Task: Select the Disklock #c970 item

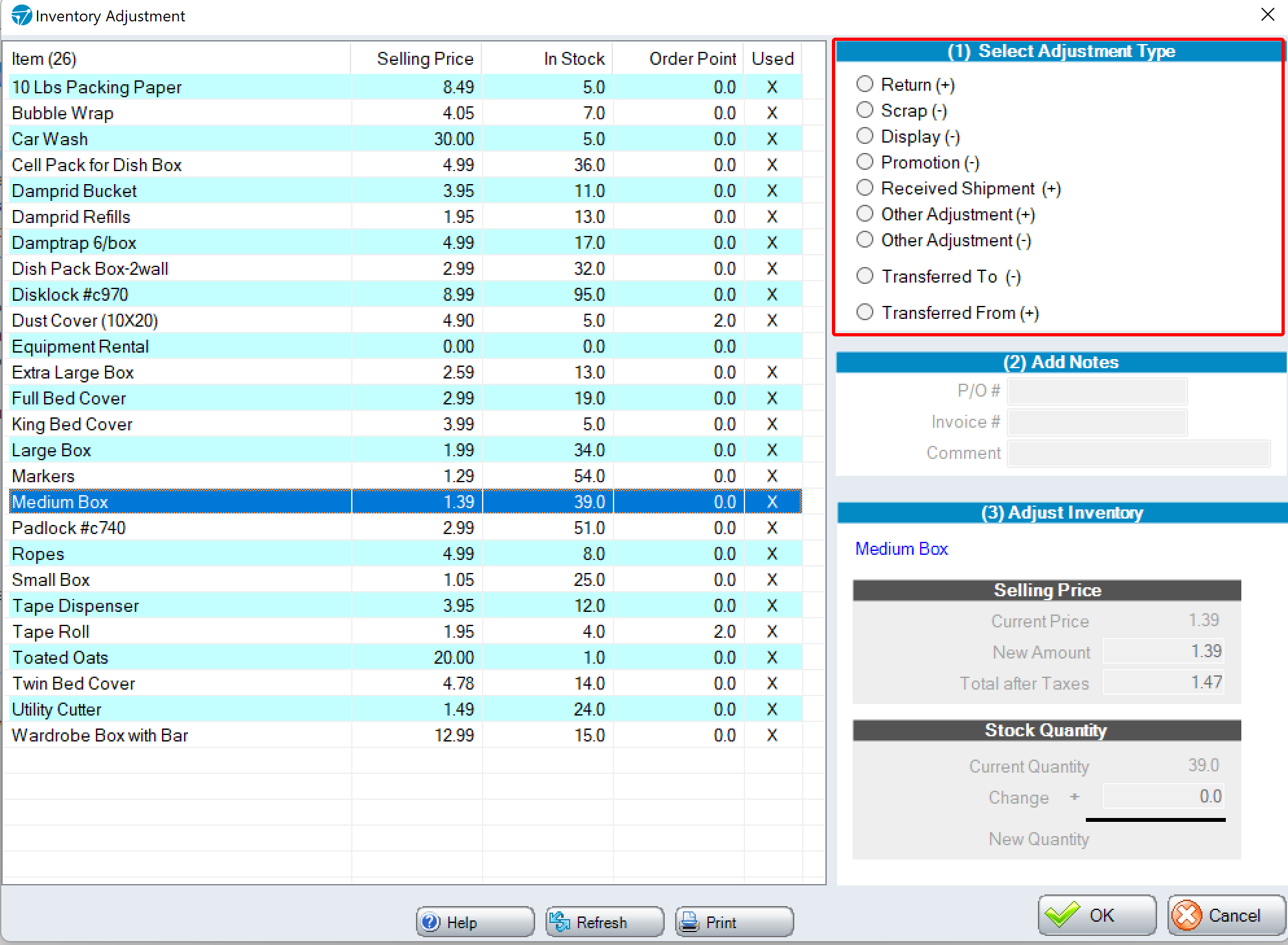Action: click(406, 294)
